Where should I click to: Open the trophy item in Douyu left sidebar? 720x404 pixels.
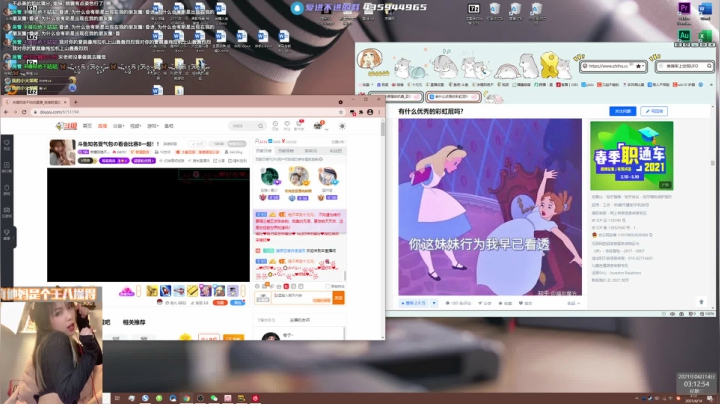click(7, 234)
